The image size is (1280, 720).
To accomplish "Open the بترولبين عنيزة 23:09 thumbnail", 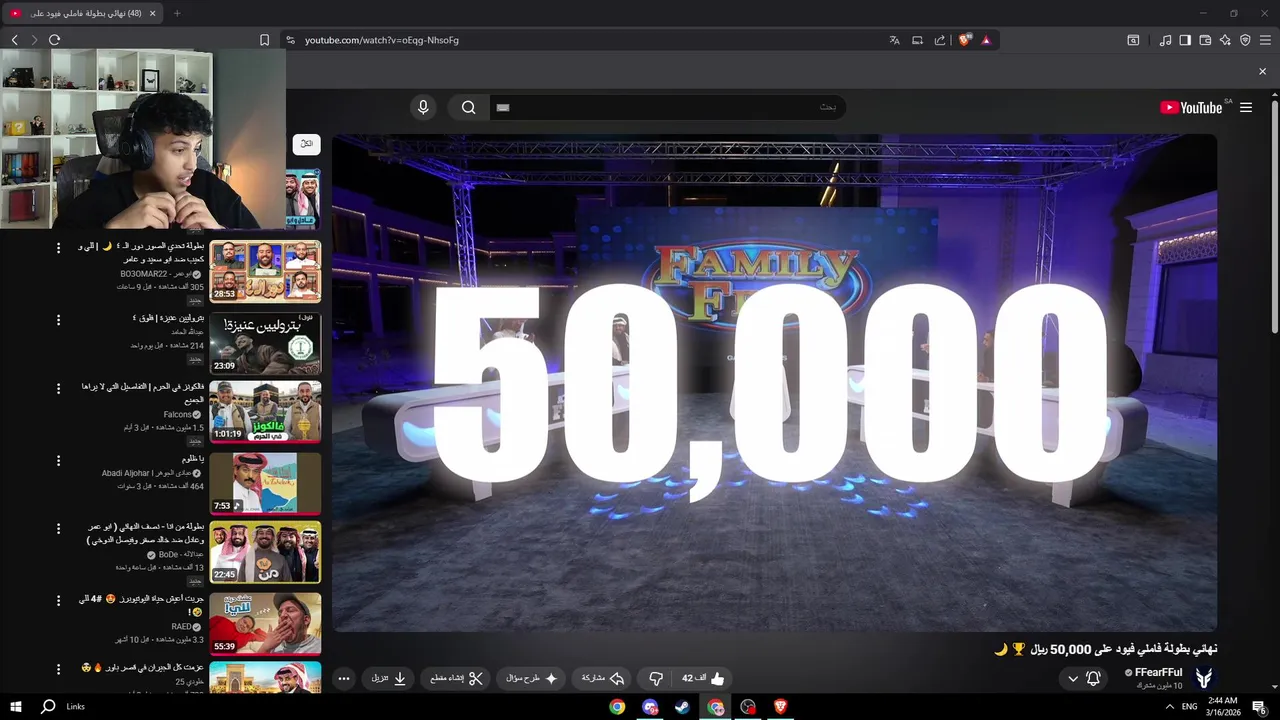I will click(x=265, y=343).
